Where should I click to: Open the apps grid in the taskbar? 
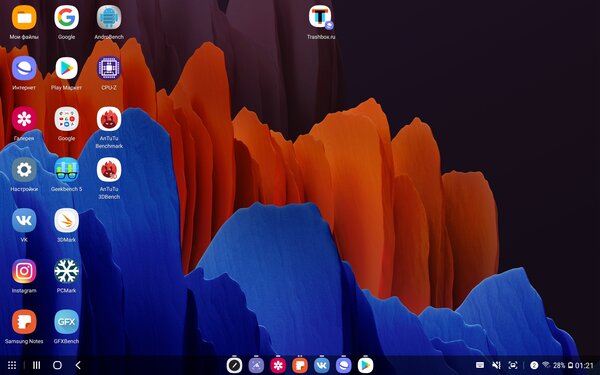12,365
